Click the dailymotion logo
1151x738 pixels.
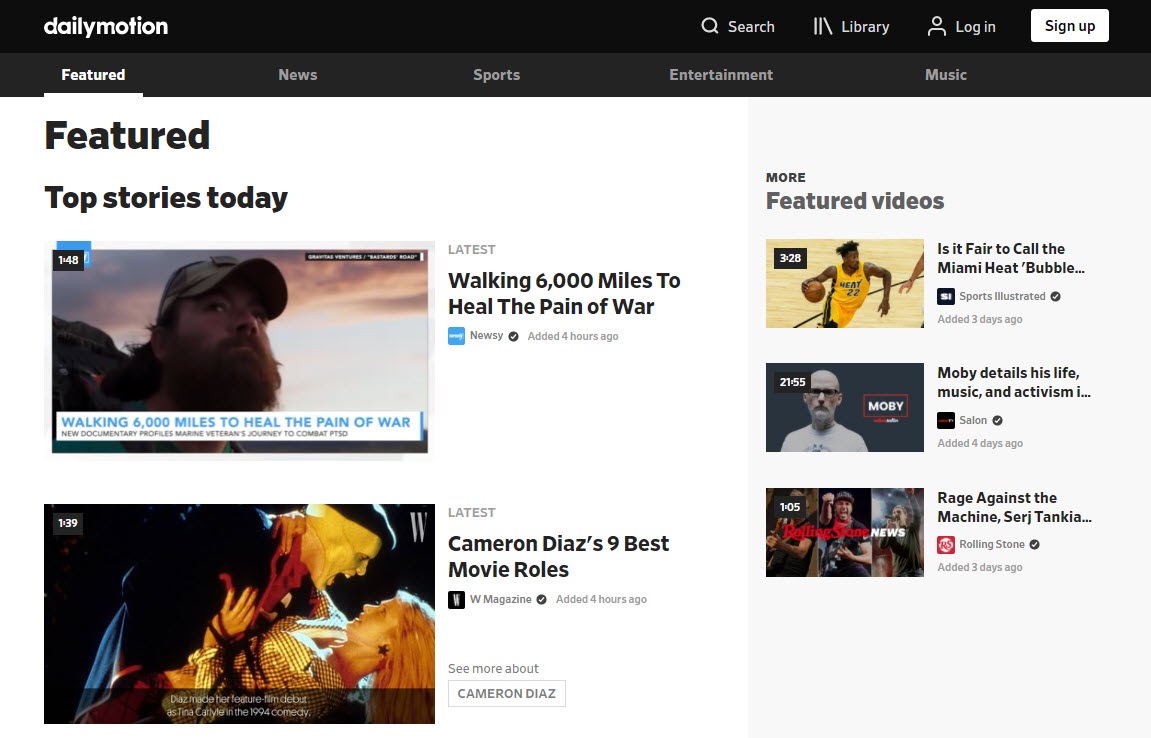click(x=105, y=26)
